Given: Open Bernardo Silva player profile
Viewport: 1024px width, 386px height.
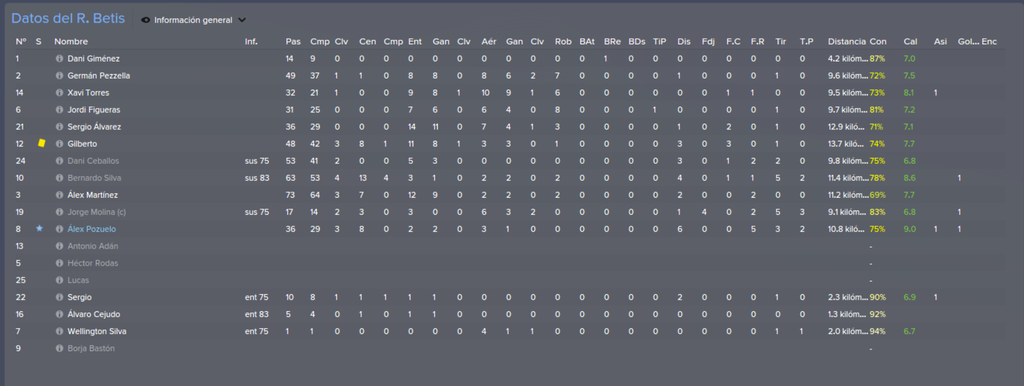Looking at the screenshot, I should (95, 178).
